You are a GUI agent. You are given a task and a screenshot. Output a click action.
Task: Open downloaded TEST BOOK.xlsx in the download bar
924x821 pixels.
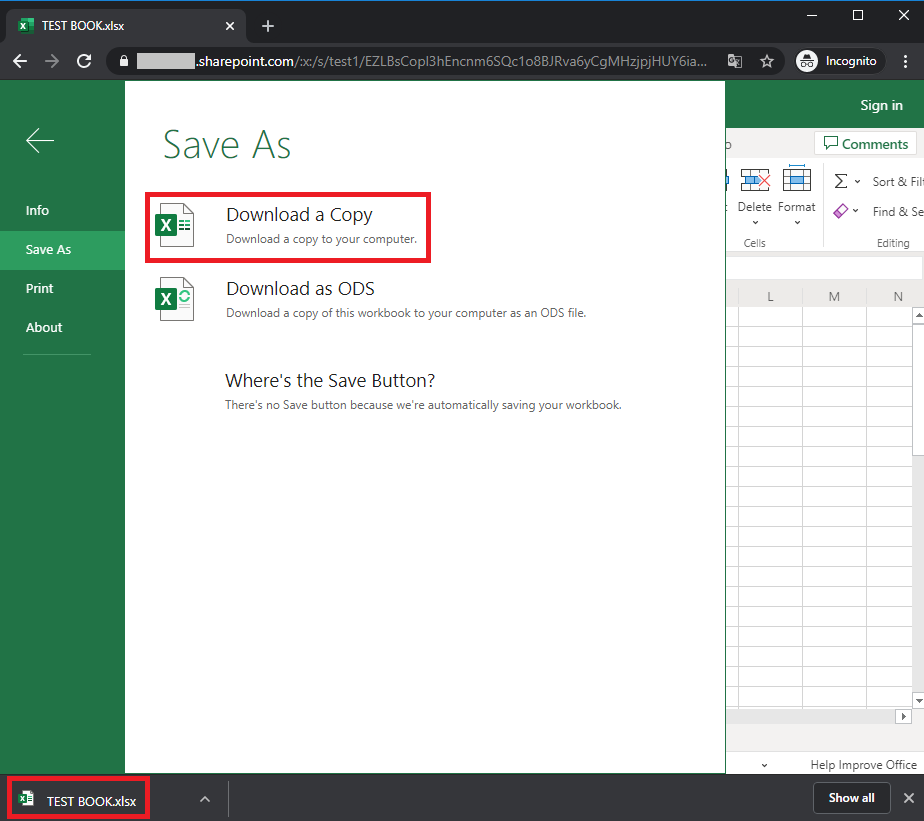(x=78, y=800)
